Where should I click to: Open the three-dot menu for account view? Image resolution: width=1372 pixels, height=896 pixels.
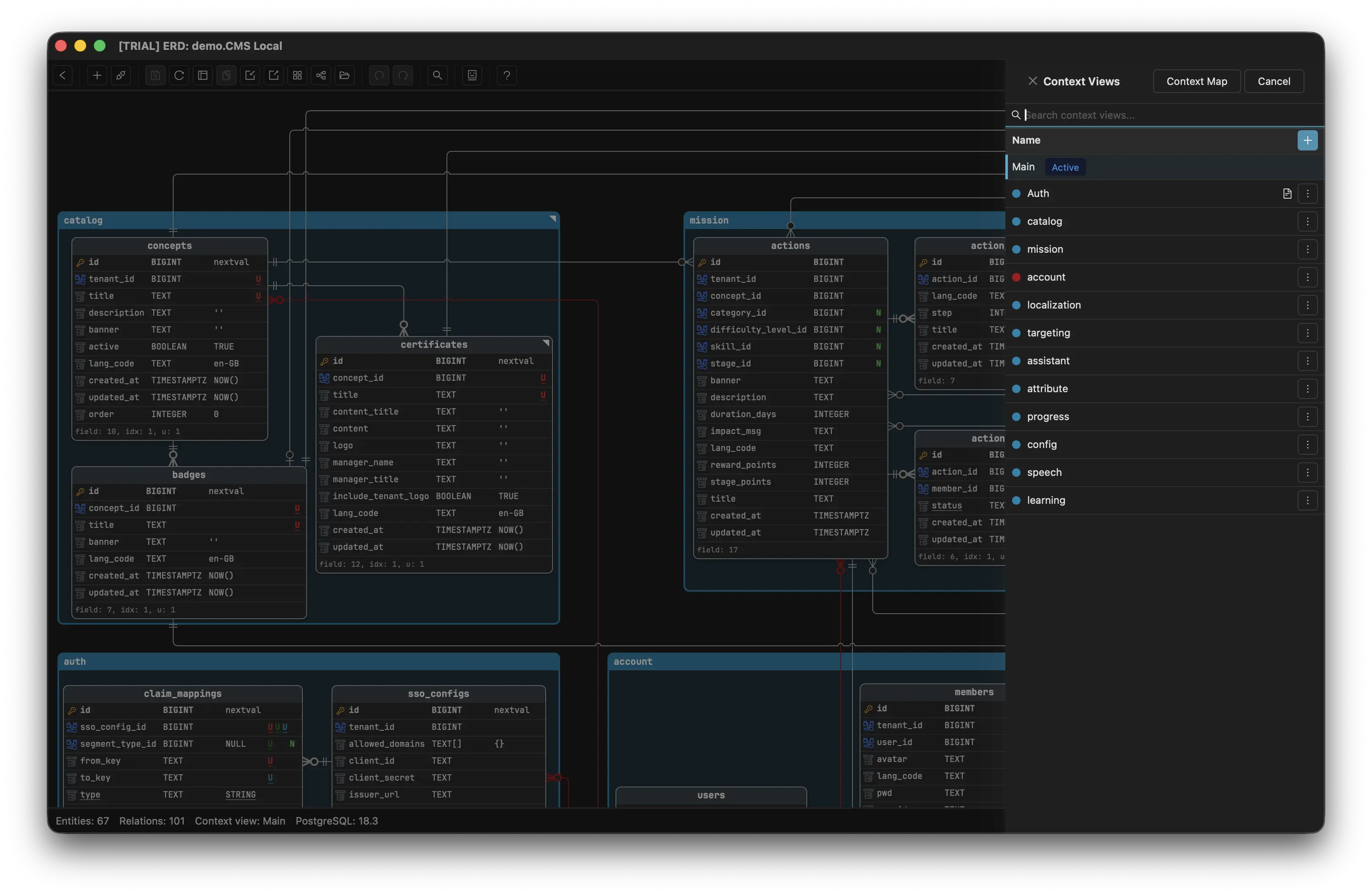(x=1307, y=278)
